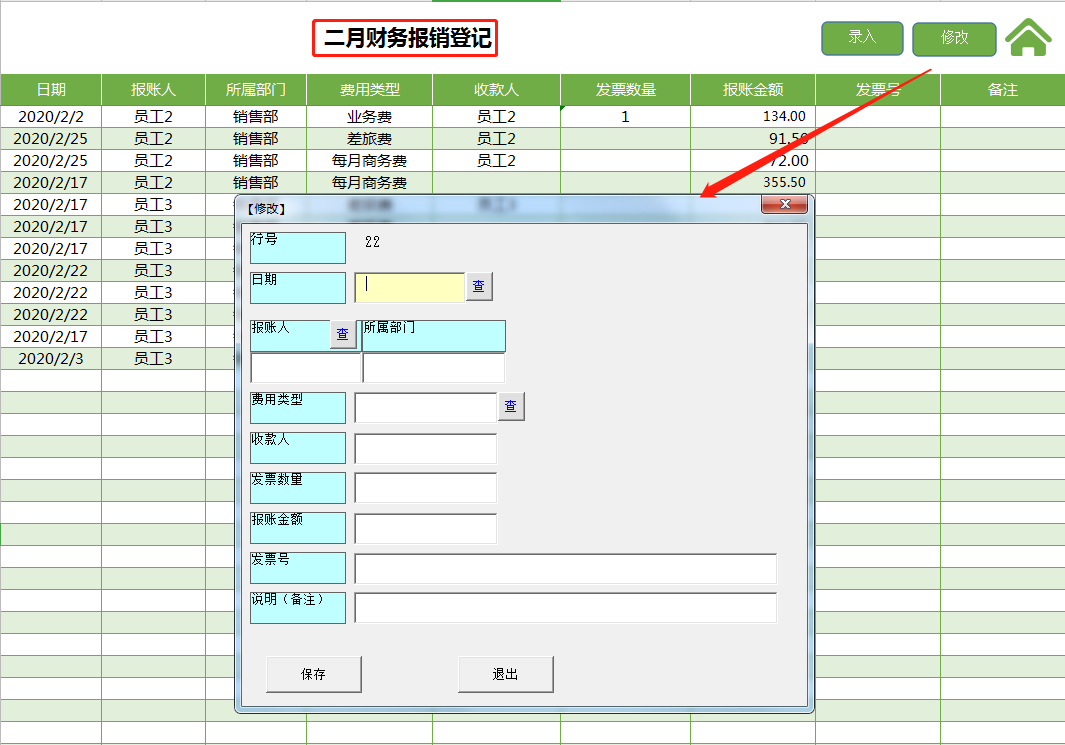The image size is (1065, 745).
Task: Select the 报账金额 column header
Action: [x=753, y=89]
